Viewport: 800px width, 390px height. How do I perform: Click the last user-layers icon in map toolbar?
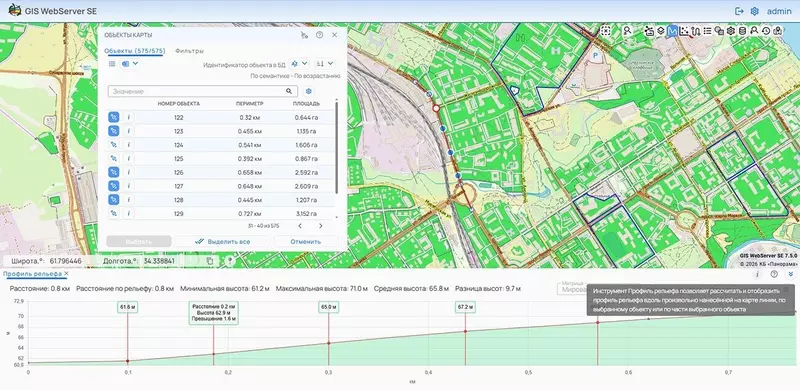tap(778, 31)
